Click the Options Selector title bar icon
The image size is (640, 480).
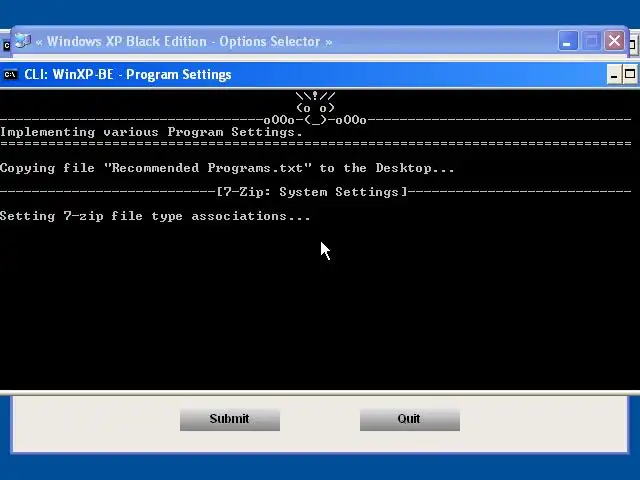23,41
